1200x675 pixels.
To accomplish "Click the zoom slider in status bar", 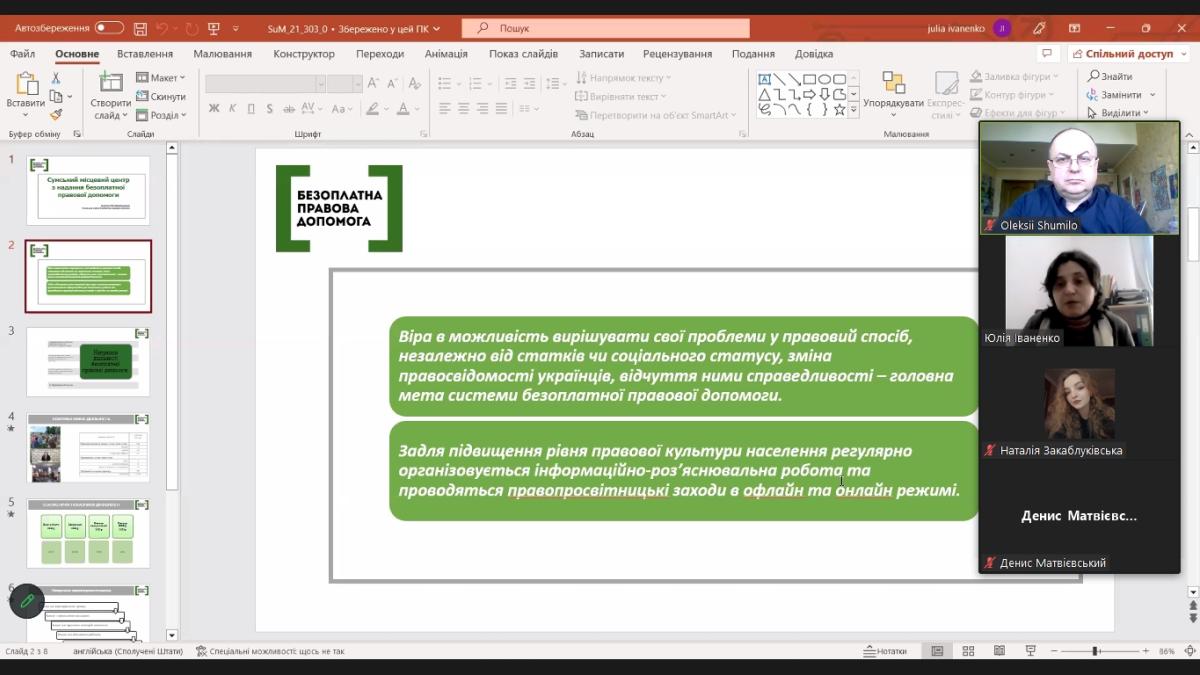I will (1096, 651).
